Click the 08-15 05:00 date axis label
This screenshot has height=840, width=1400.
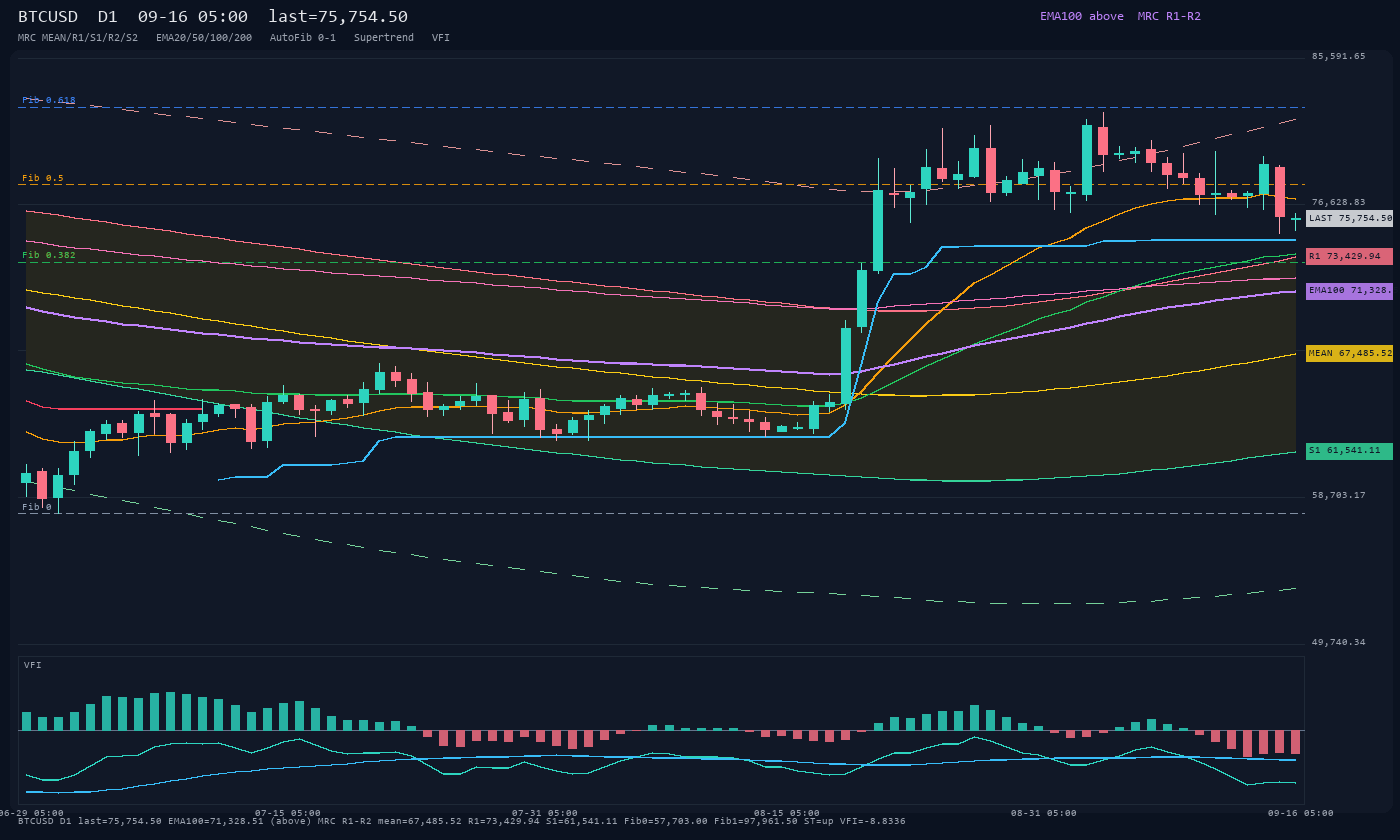tap(787, 813)
